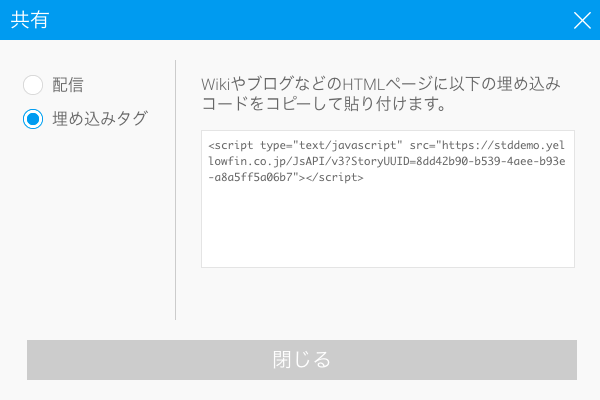Click "Wikiやブログ" at the start of the instructions
This screenshot has width=600, height=400.
(250, 84)
